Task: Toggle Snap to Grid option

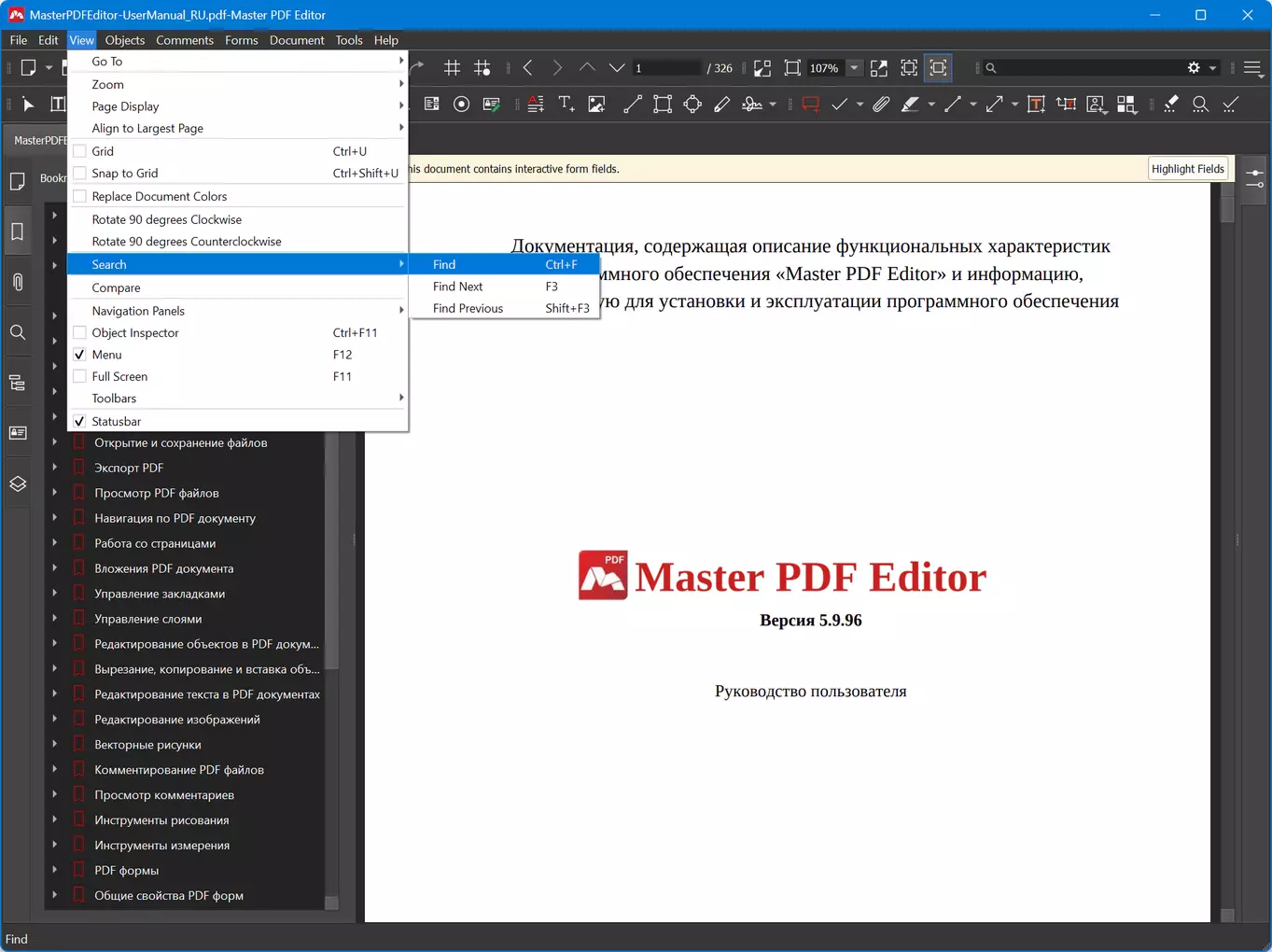Action: coord(80,174)
